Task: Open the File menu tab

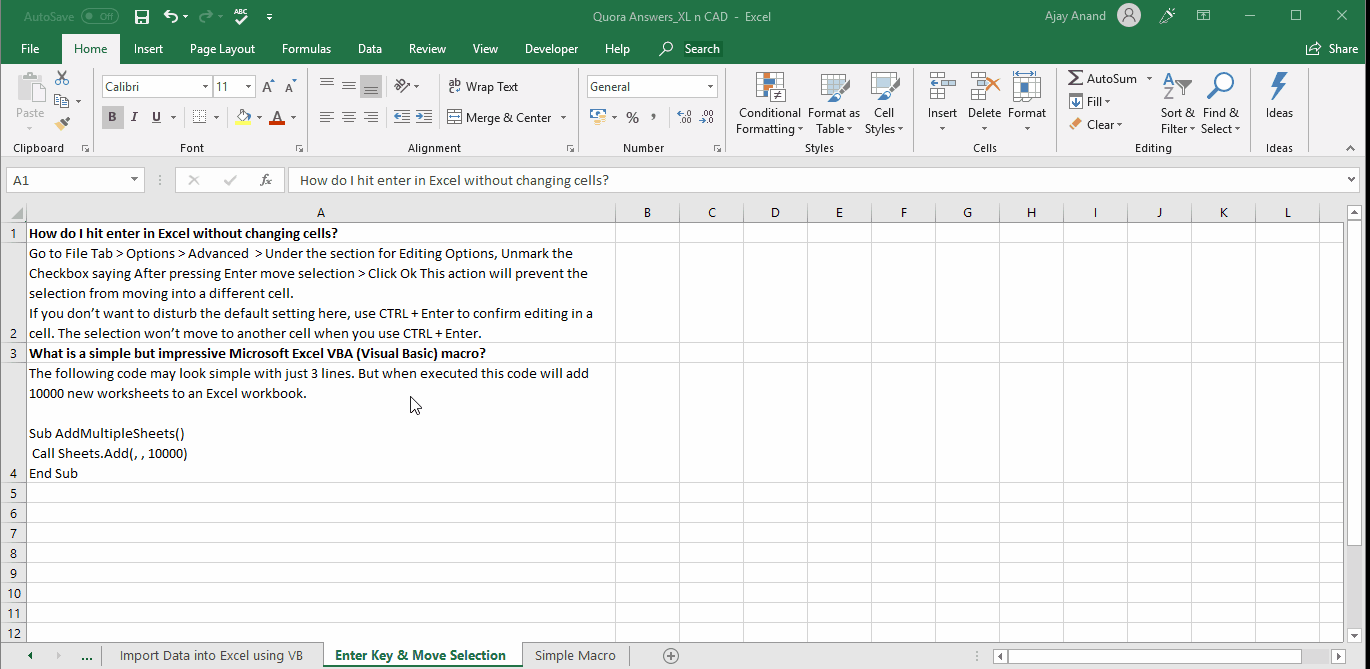Action: coord(30,48)
